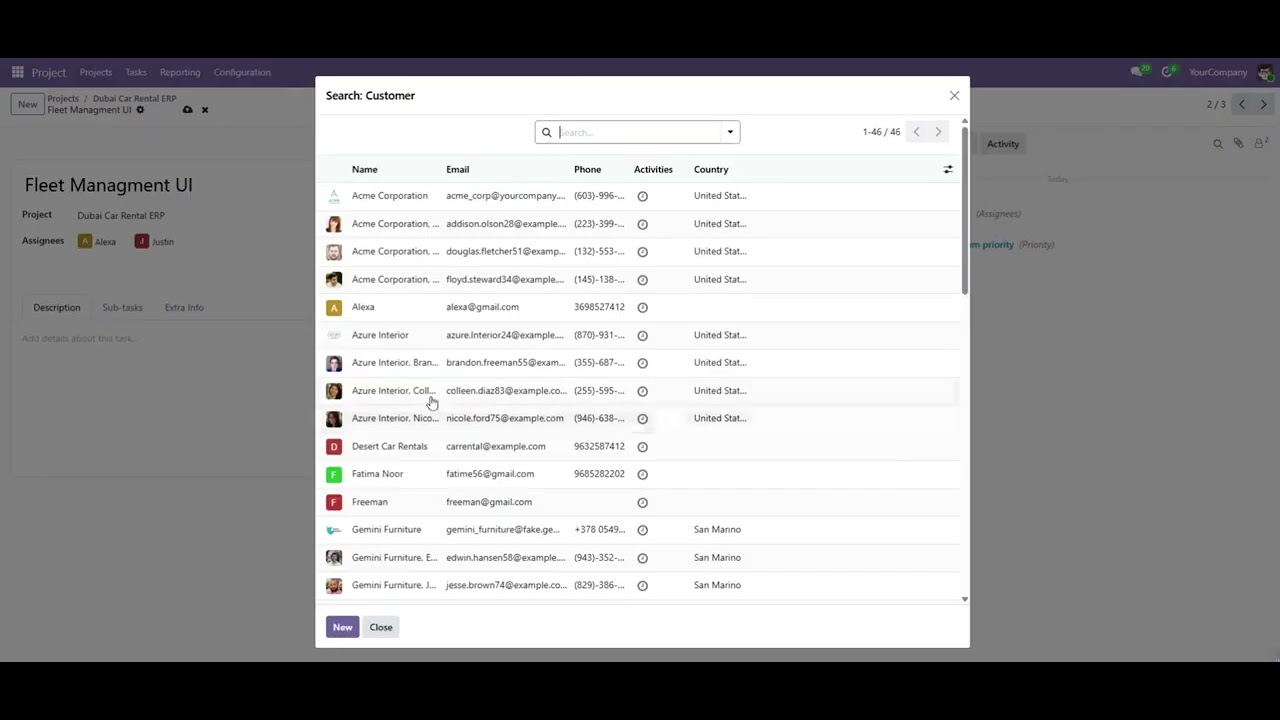Image resolution: width=1280 pixels, height=720 pixels.
Task: Click activity clock for Acme Corporation row
Action: (x=643, y=196)
